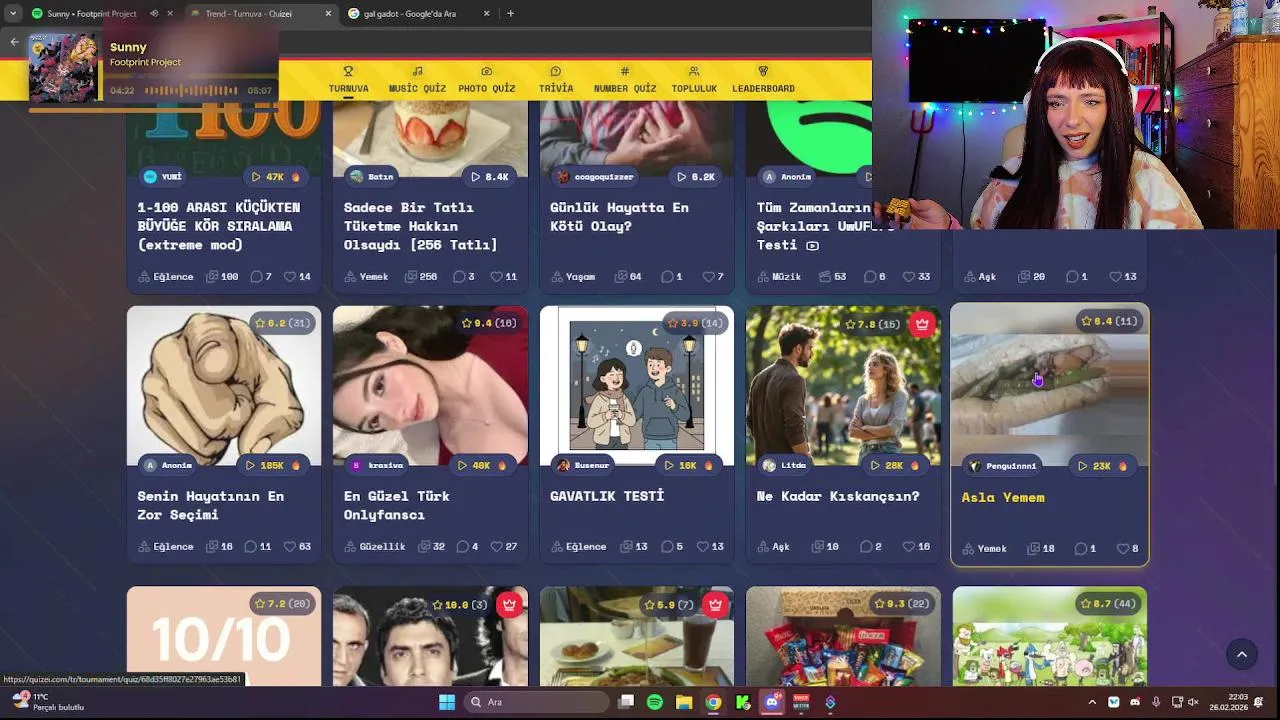The image size is (1280, 720).
Task: Open the Günlük Hayatta En Kötü Olay? quiz
Action: pyautogui.click(x=619, y=216)
